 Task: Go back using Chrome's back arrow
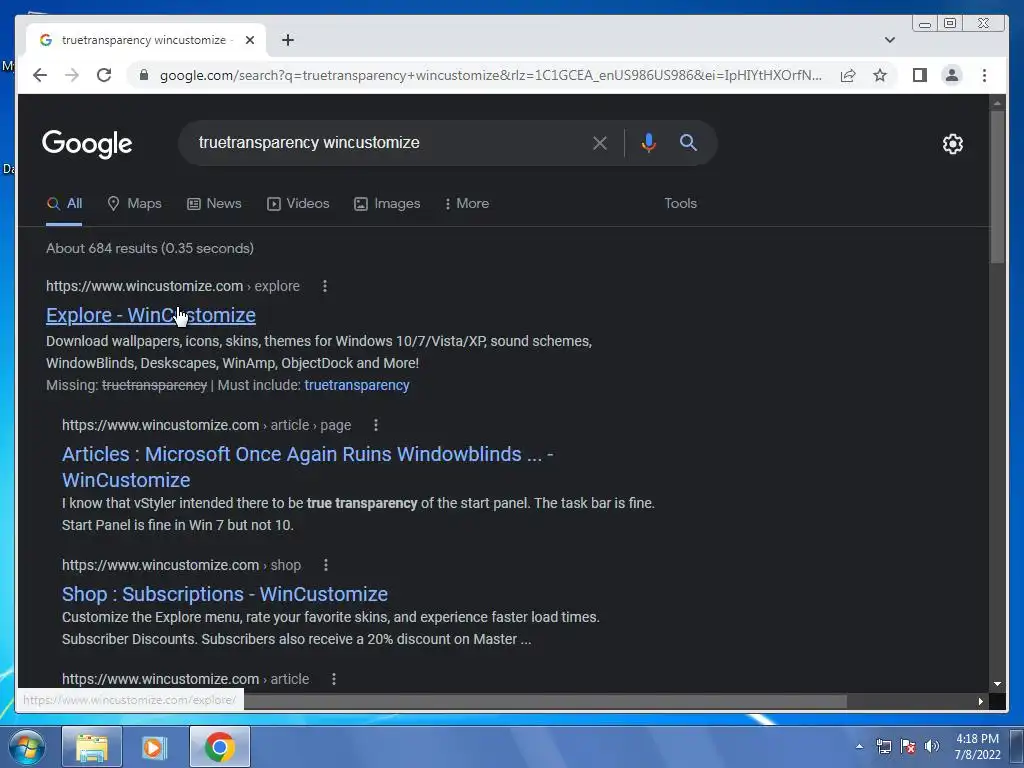point(40,75)
